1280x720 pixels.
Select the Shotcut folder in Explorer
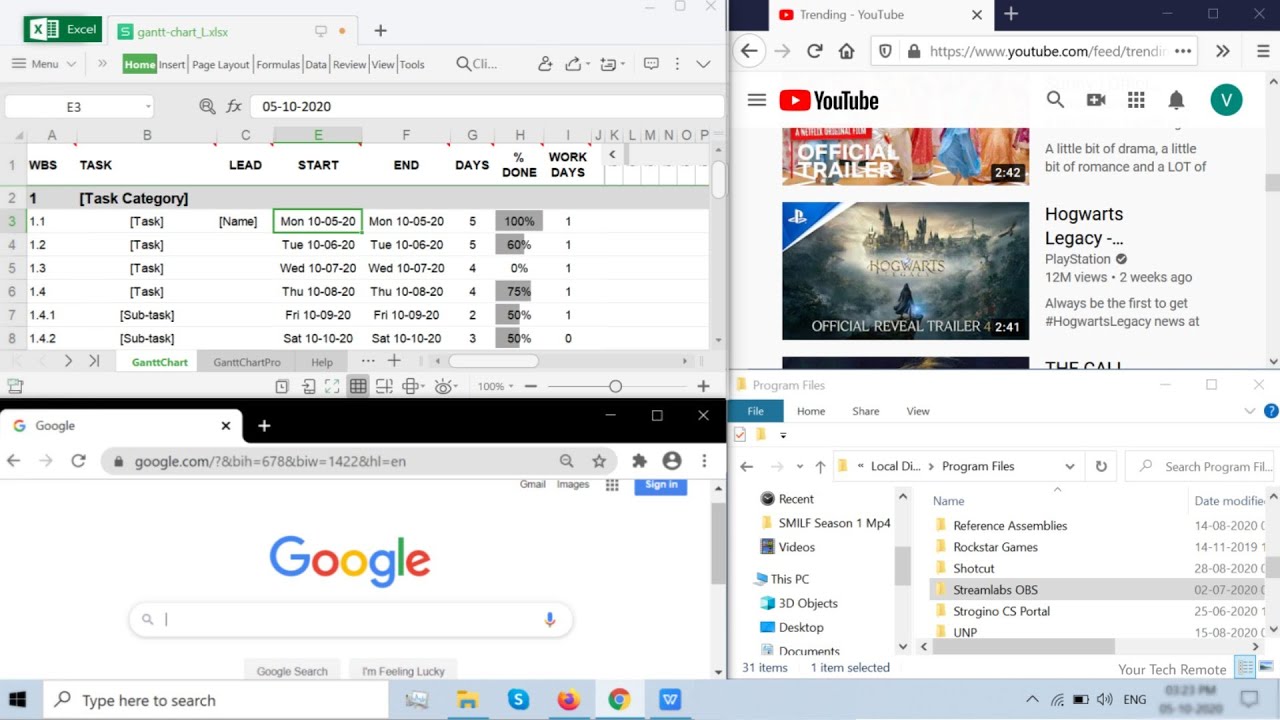pos(973,568)
